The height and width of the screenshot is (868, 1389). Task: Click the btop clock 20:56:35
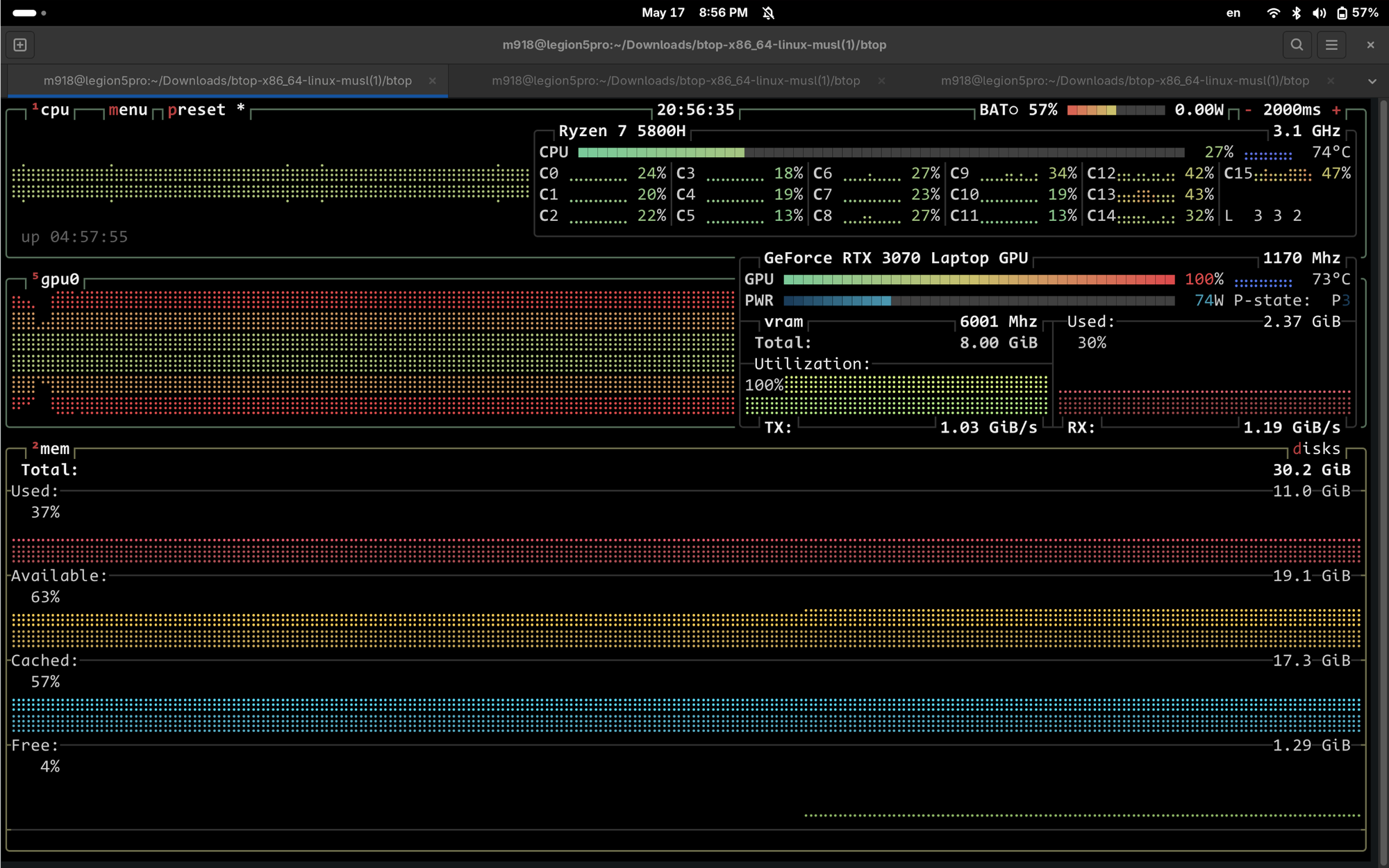coord(695,110)
